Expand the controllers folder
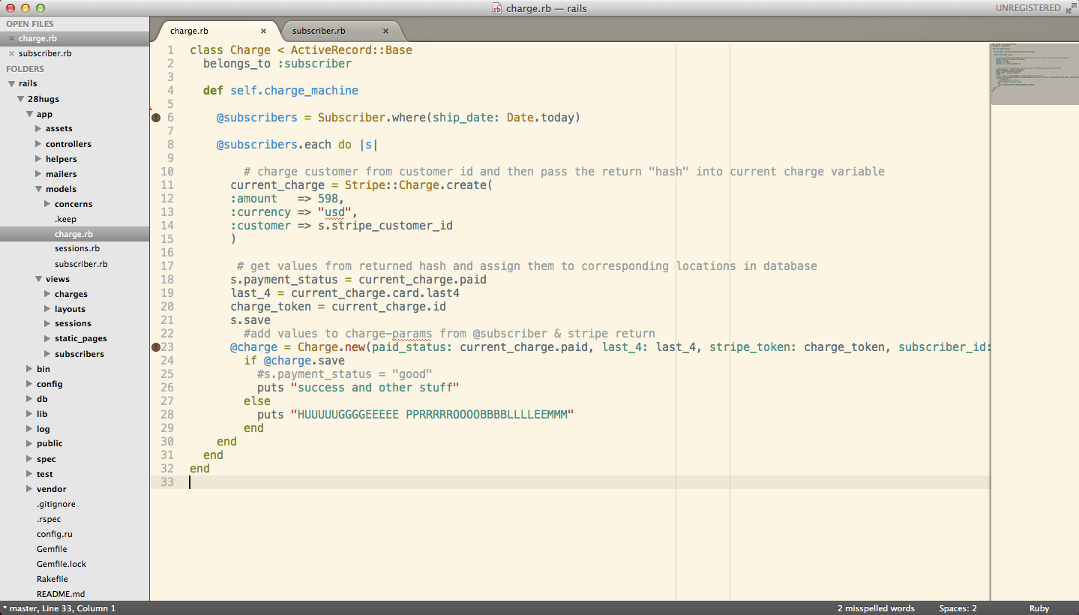Image resolution: width=1079 pixels, height=615 pixels. coord(38,144)
